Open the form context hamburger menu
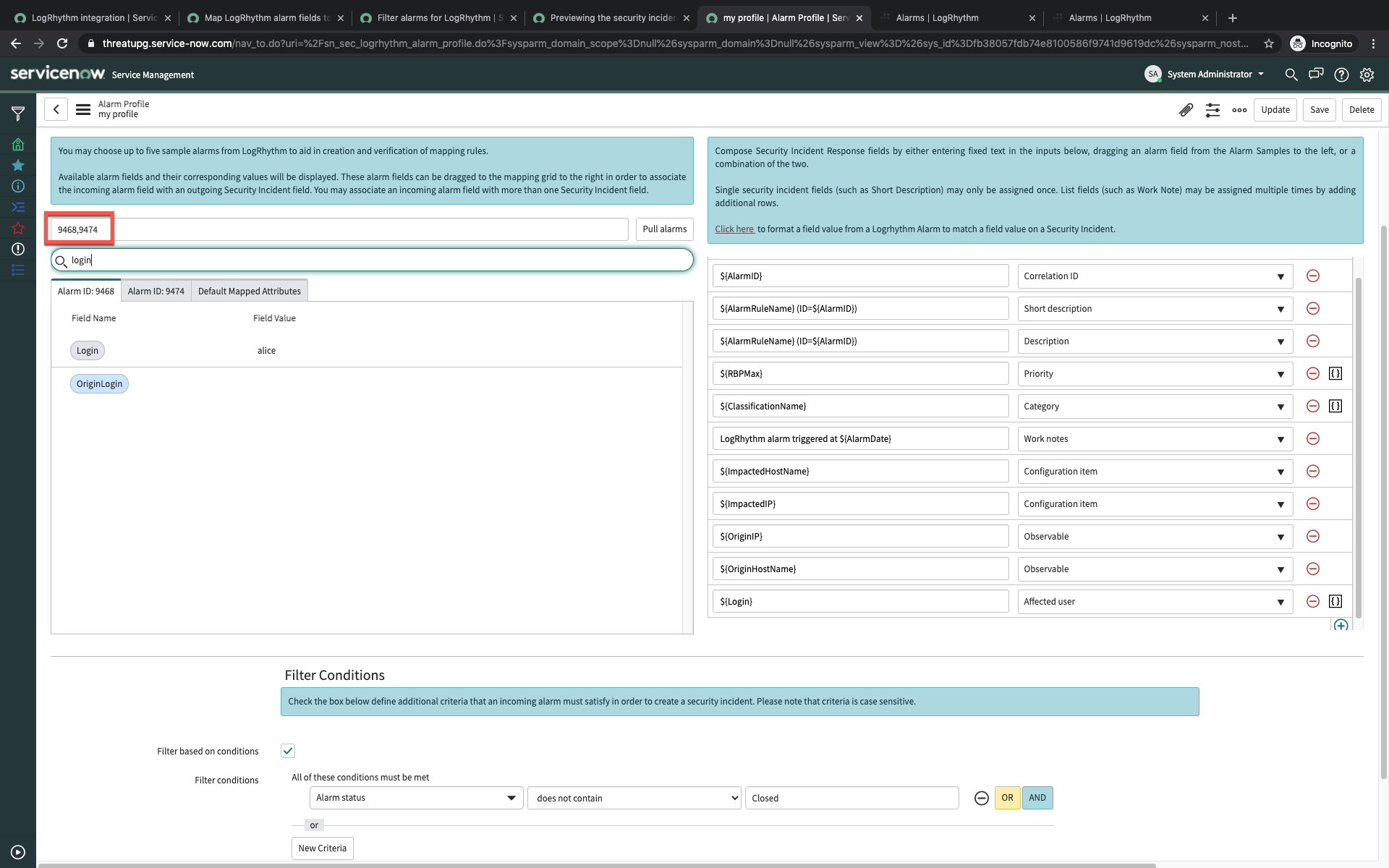1389x868 pixels. [x=83, y=110]
